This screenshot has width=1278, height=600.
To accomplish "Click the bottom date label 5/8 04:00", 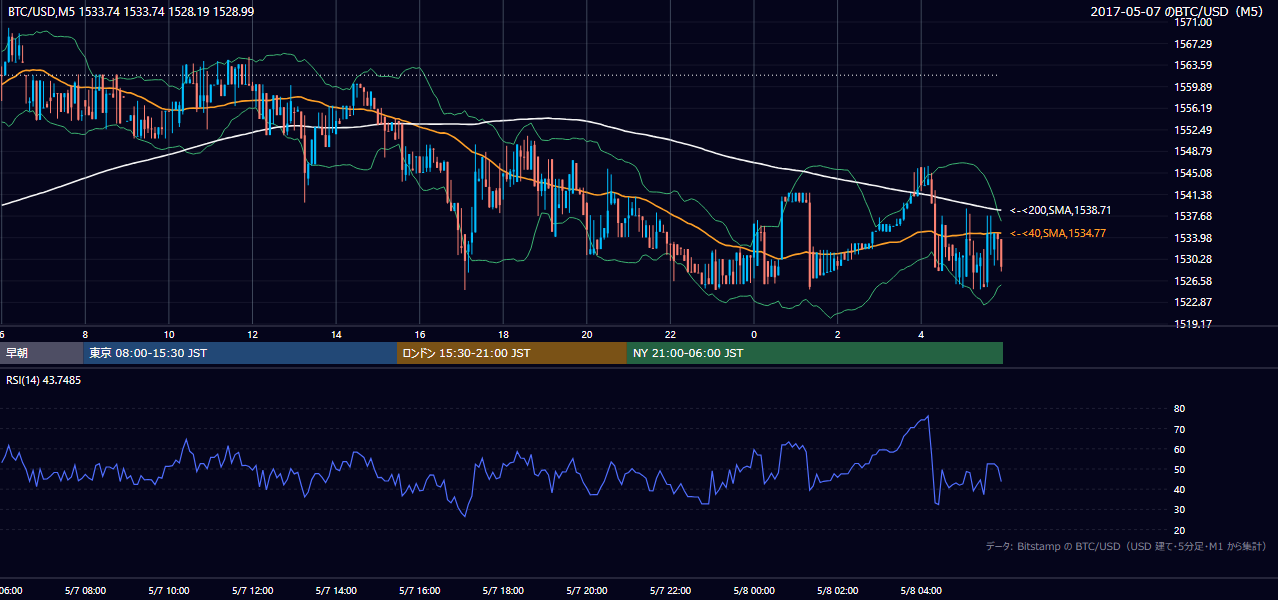I will pyautogui.click(x=921, y=591).
